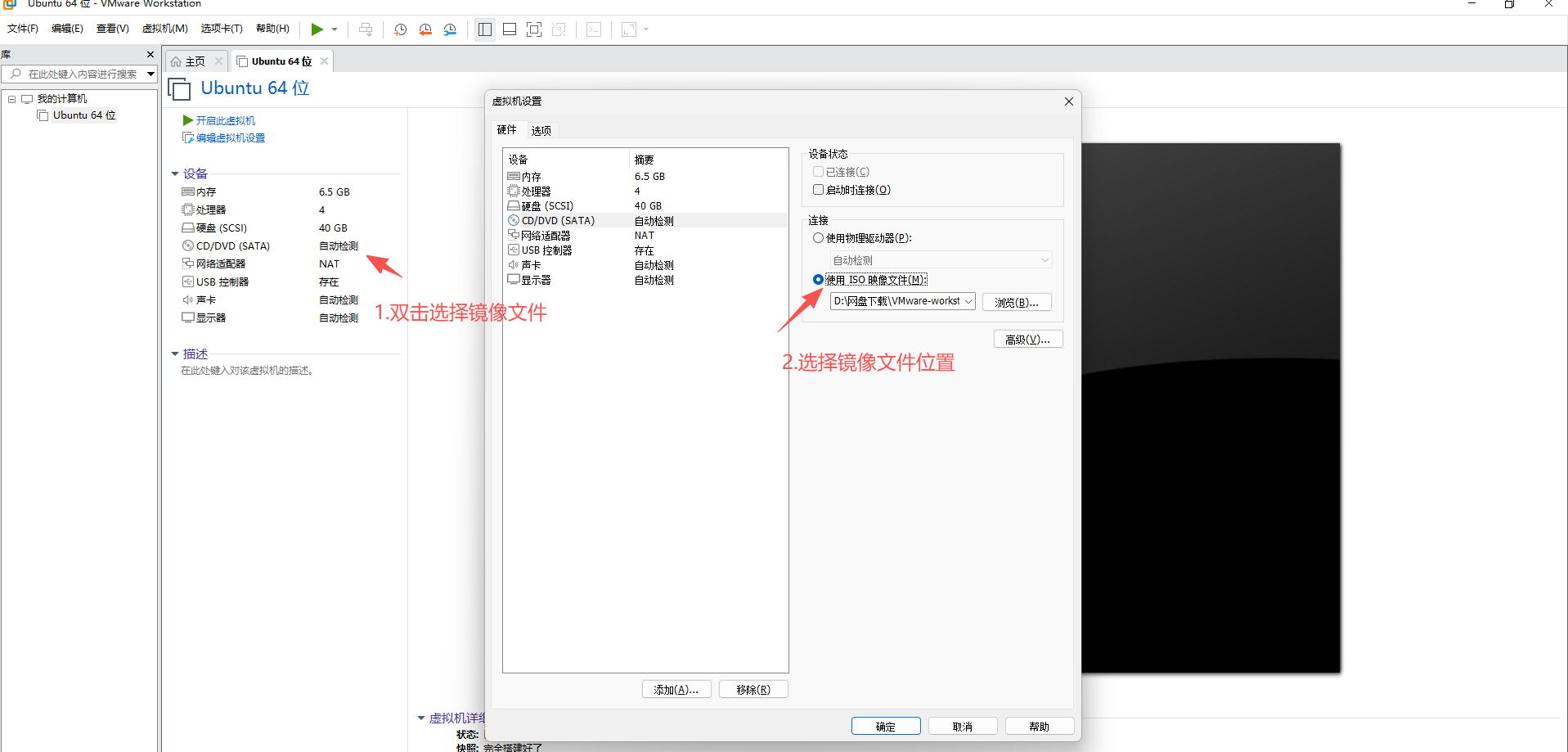Click the console view toolbar icon

594,29
